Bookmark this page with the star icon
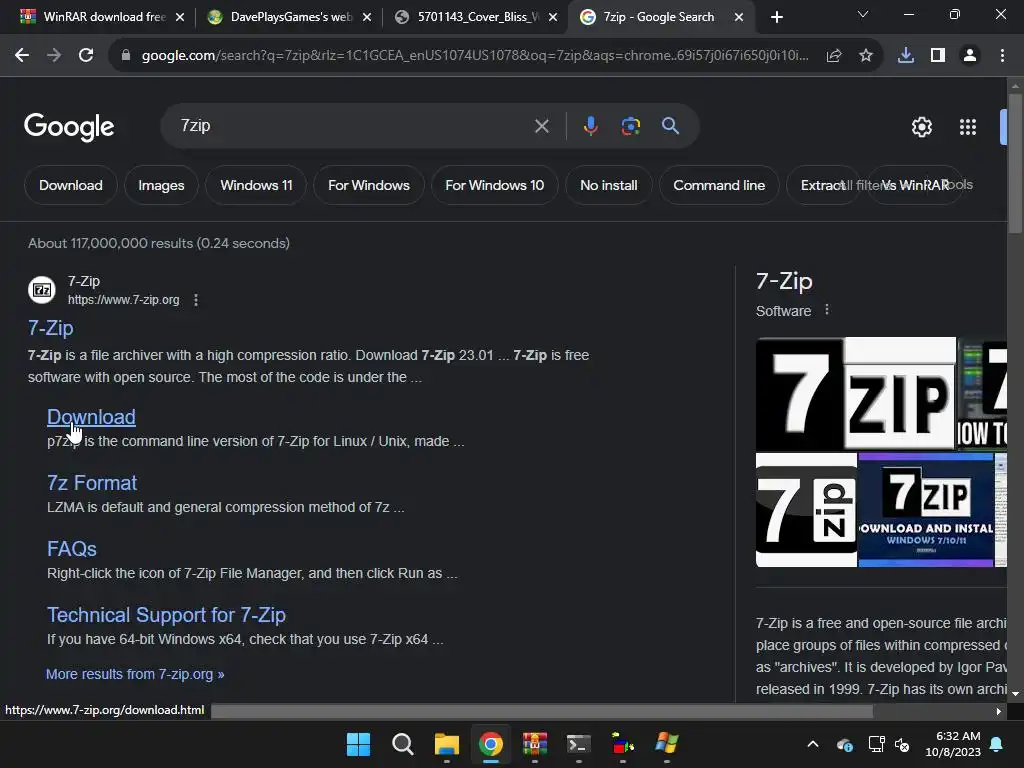The width and height of the screenshot is (1024, 768). point(866,56)
